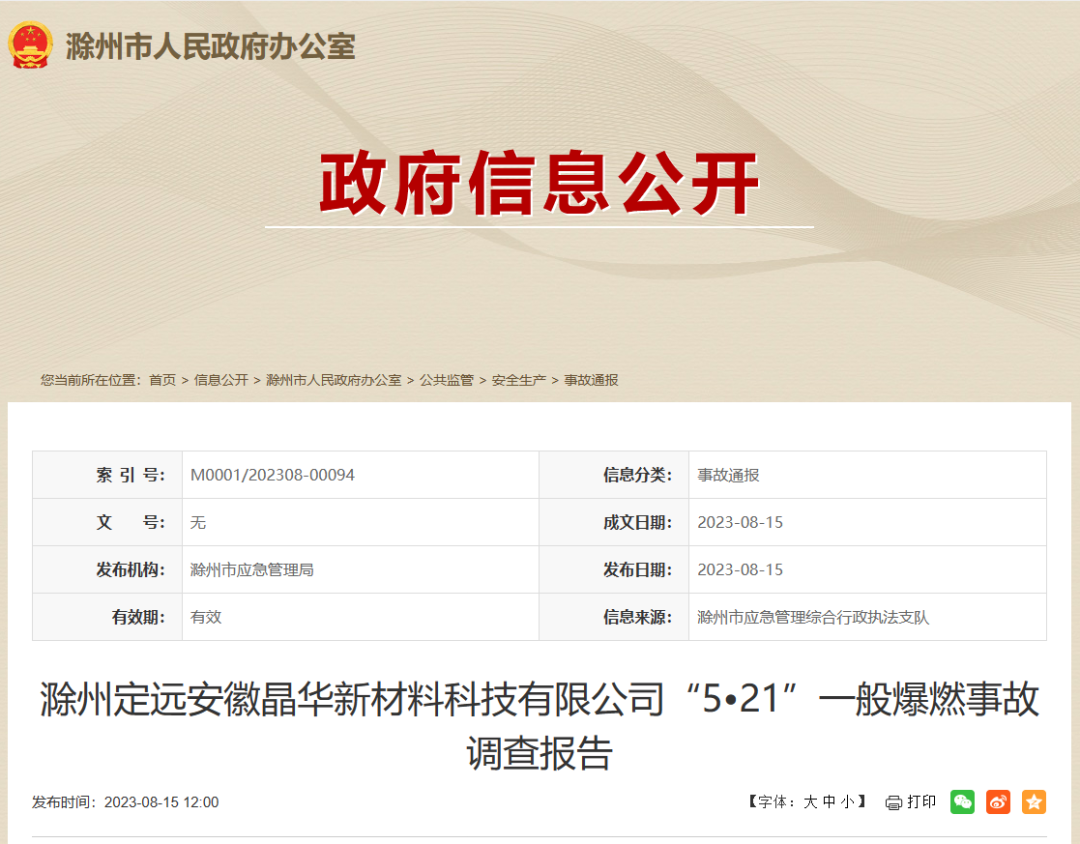Image resolution: width=1080 pixels, height=844 pixels.
Task: Navigate to 公共监管 breadcrumb
Action: click(x=446, y=380)
